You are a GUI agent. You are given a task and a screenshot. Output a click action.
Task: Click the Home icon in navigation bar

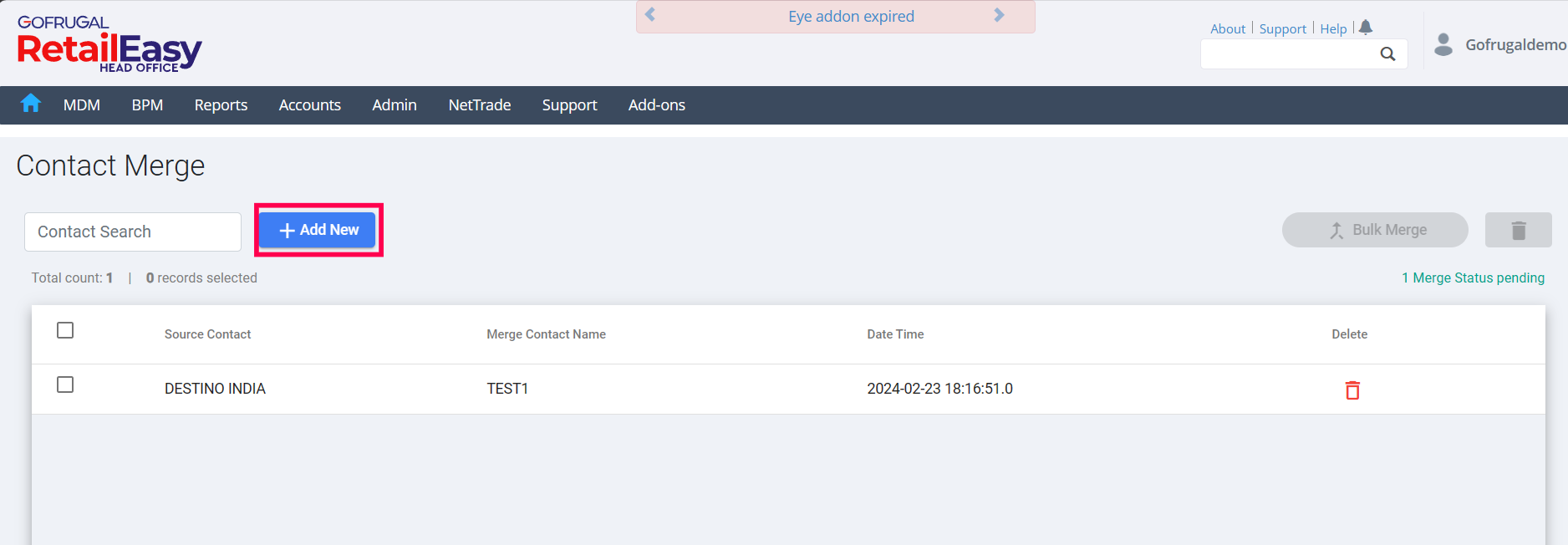31,104
